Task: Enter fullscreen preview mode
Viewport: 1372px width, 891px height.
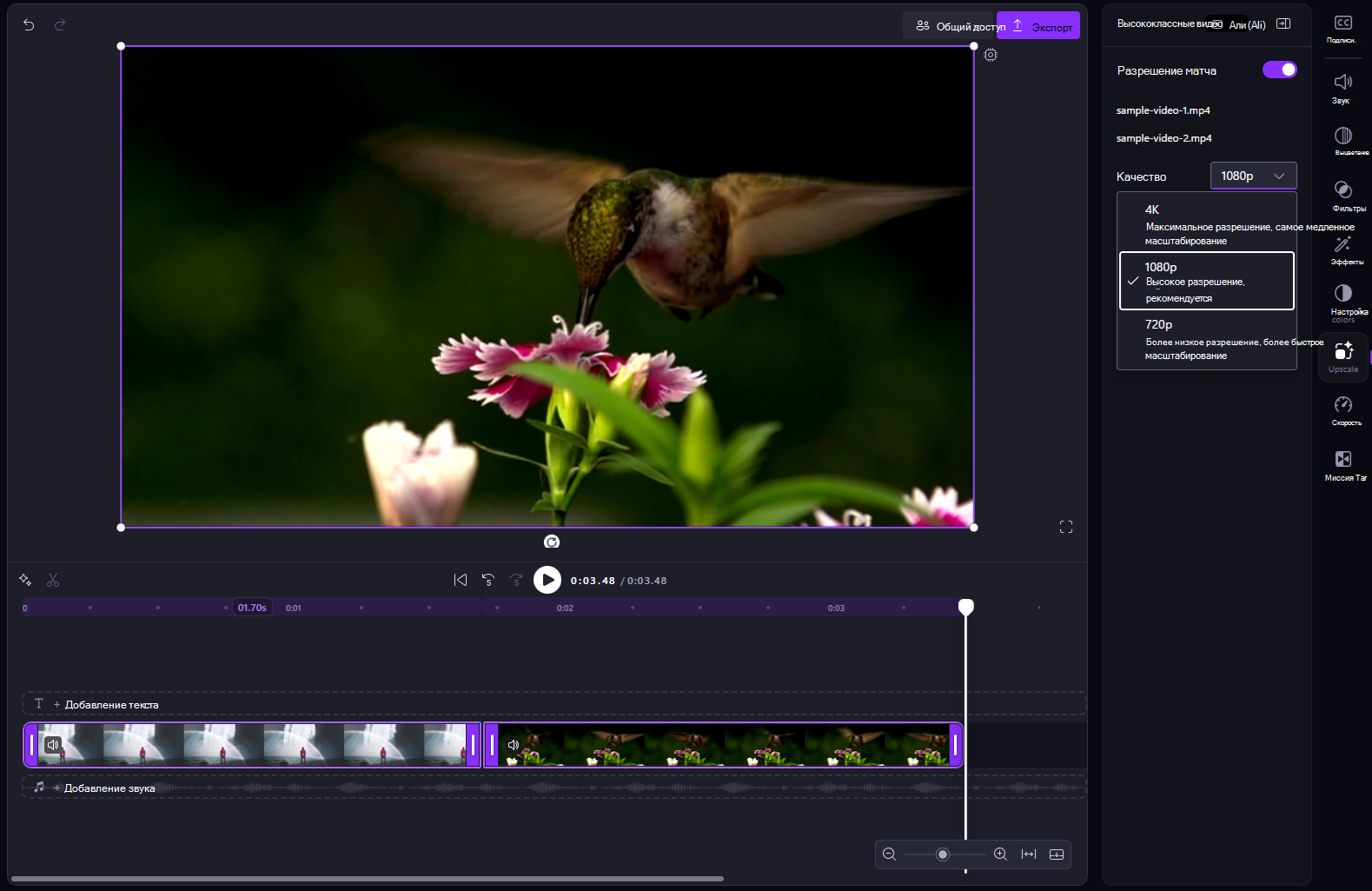Action: 1066,527
